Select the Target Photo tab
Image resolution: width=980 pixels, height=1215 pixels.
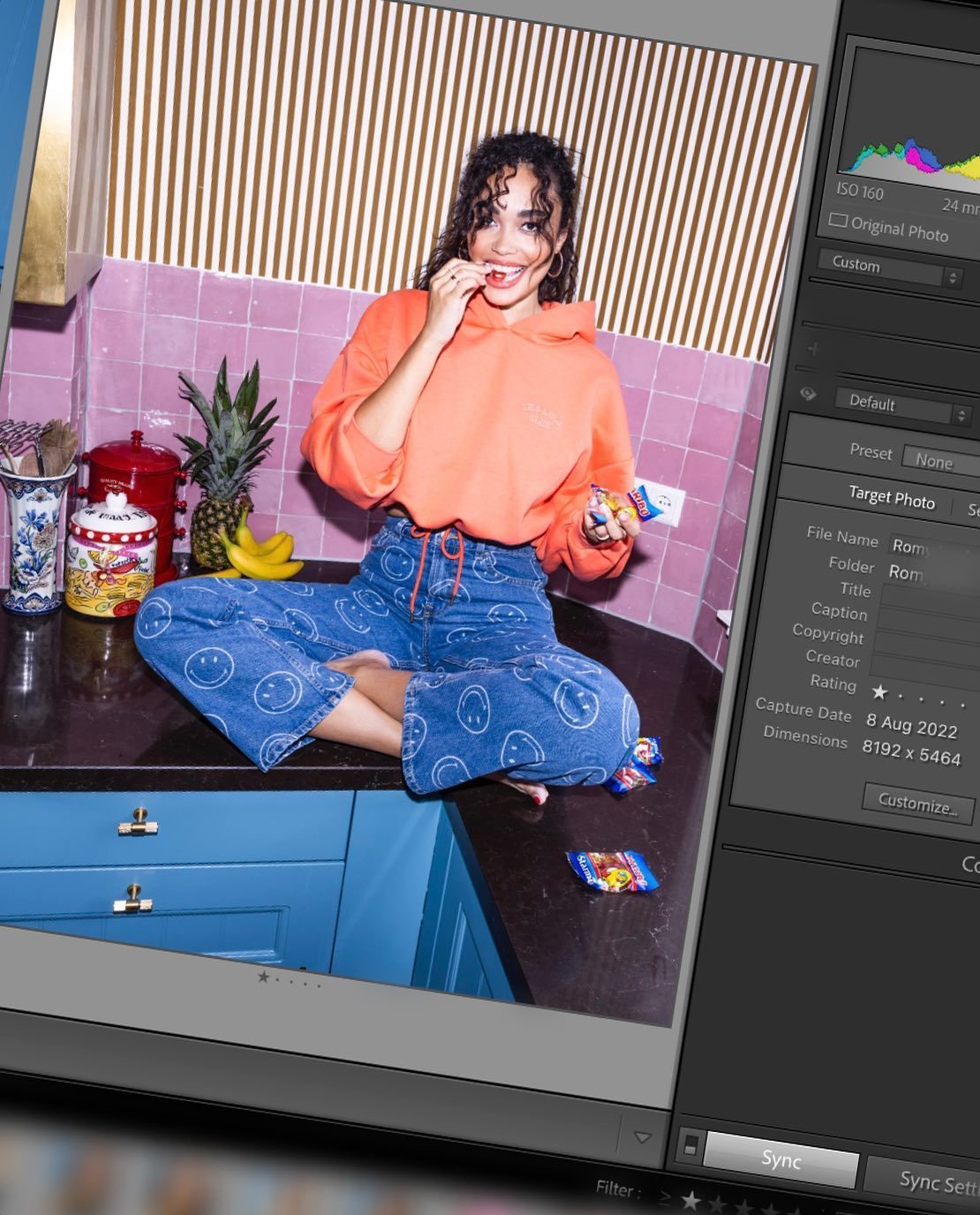(x=891, y=499)
